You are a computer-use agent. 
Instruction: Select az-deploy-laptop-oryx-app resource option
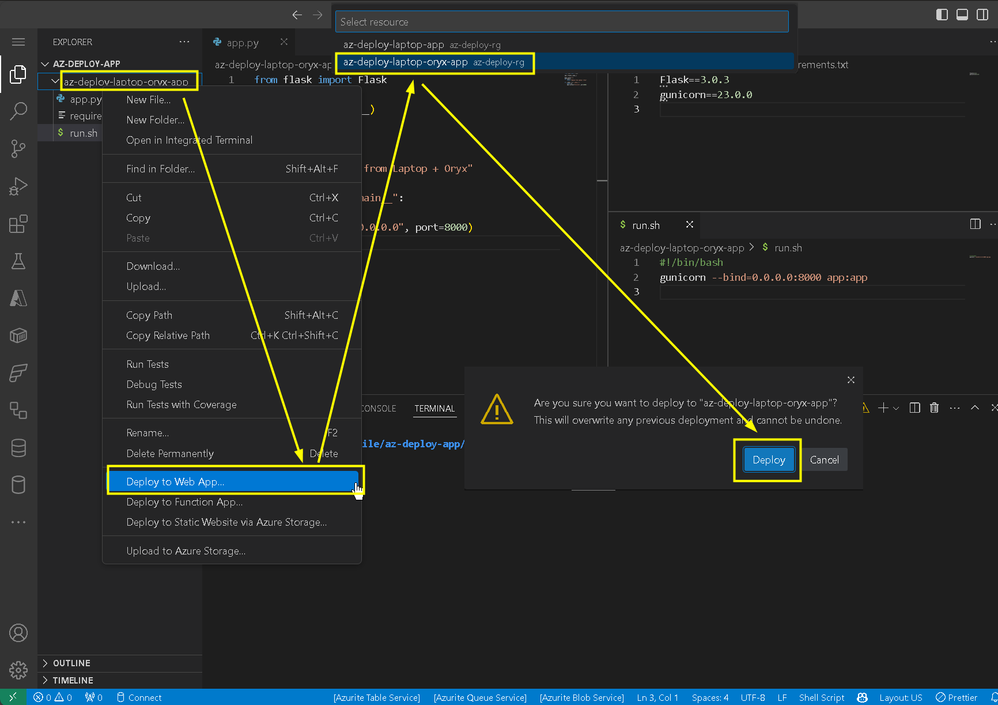click(x=565, y=62)
